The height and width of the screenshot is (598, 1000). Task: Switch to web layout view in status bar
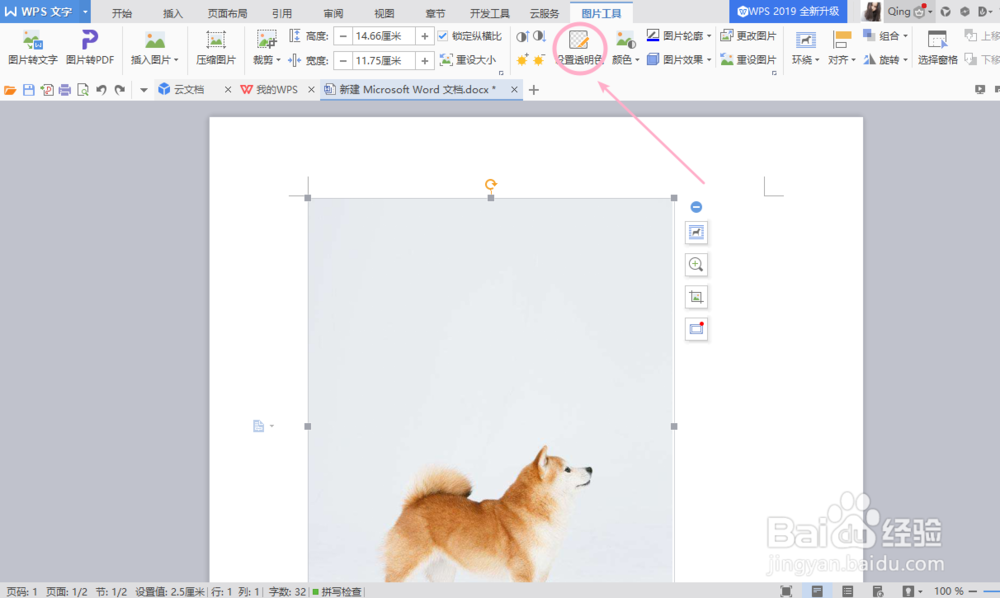tap(878, 591)
